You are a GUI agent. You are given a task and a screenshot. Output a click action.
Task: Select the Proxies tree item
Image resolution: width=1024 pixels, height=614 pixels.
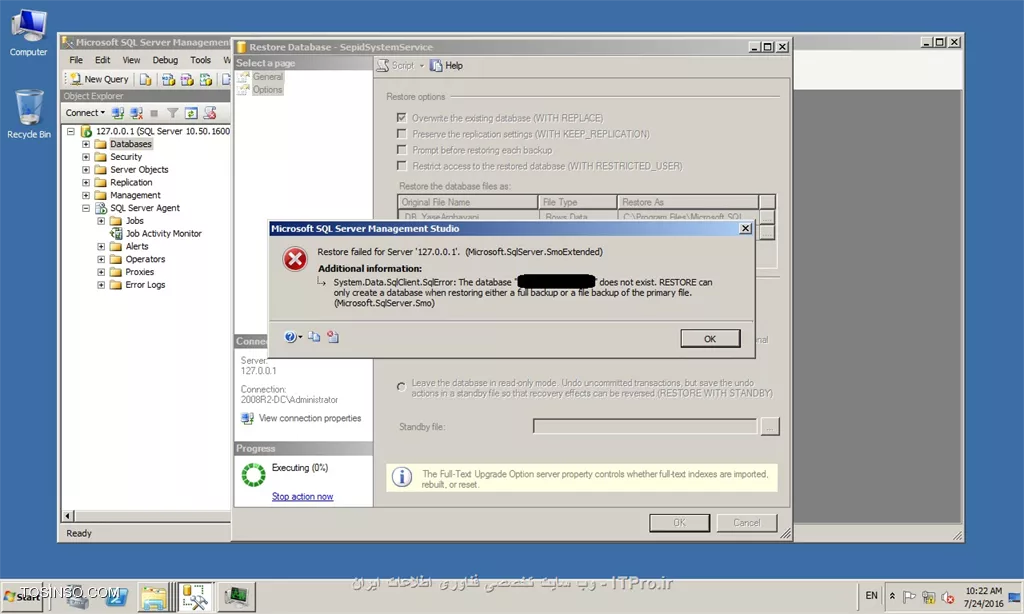pos(140,272)
